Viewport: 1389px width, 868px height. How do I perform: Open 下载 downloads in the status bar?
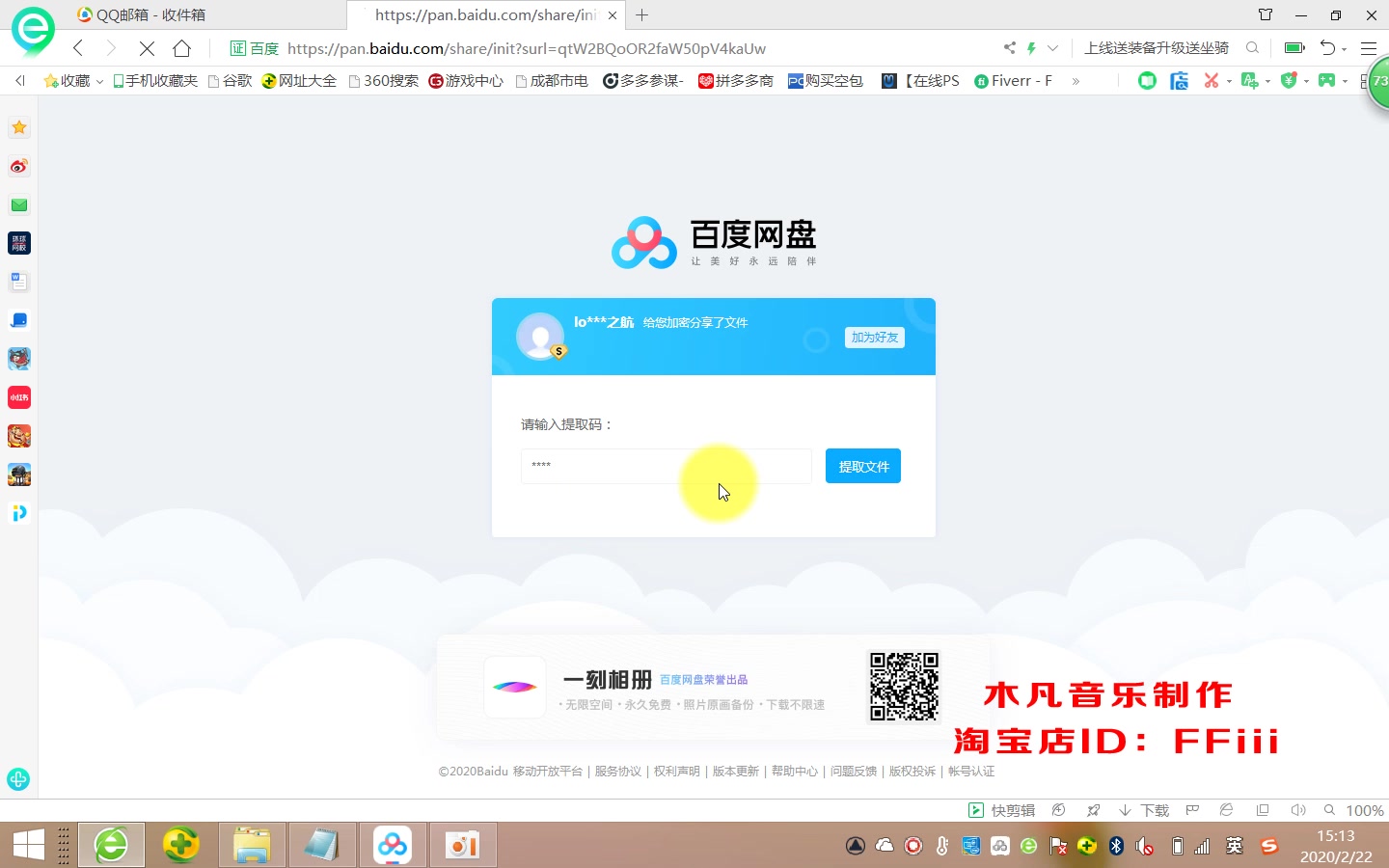(1144, 810)
